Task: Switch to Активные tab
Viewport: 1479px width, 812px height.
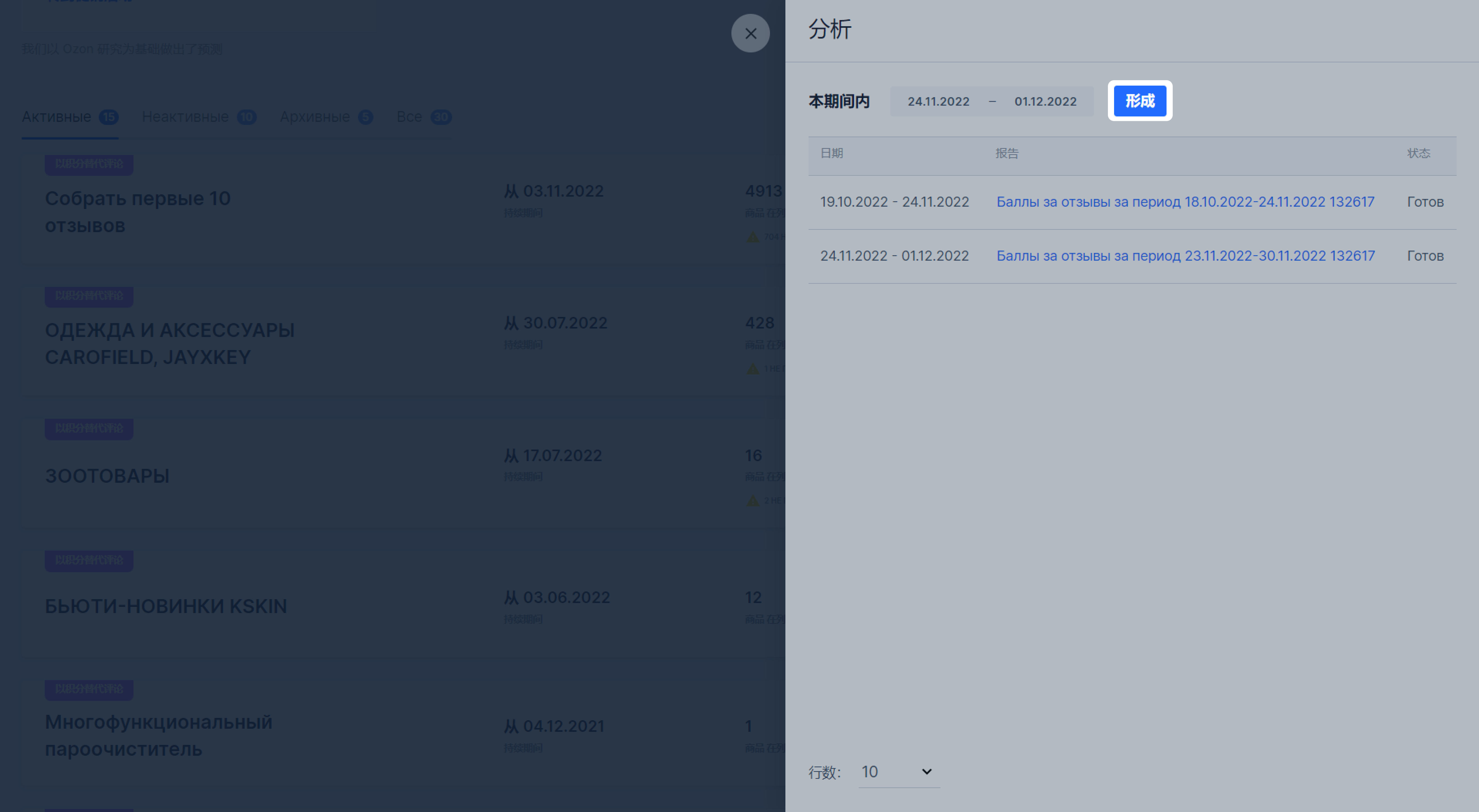Action: point(70,117)
